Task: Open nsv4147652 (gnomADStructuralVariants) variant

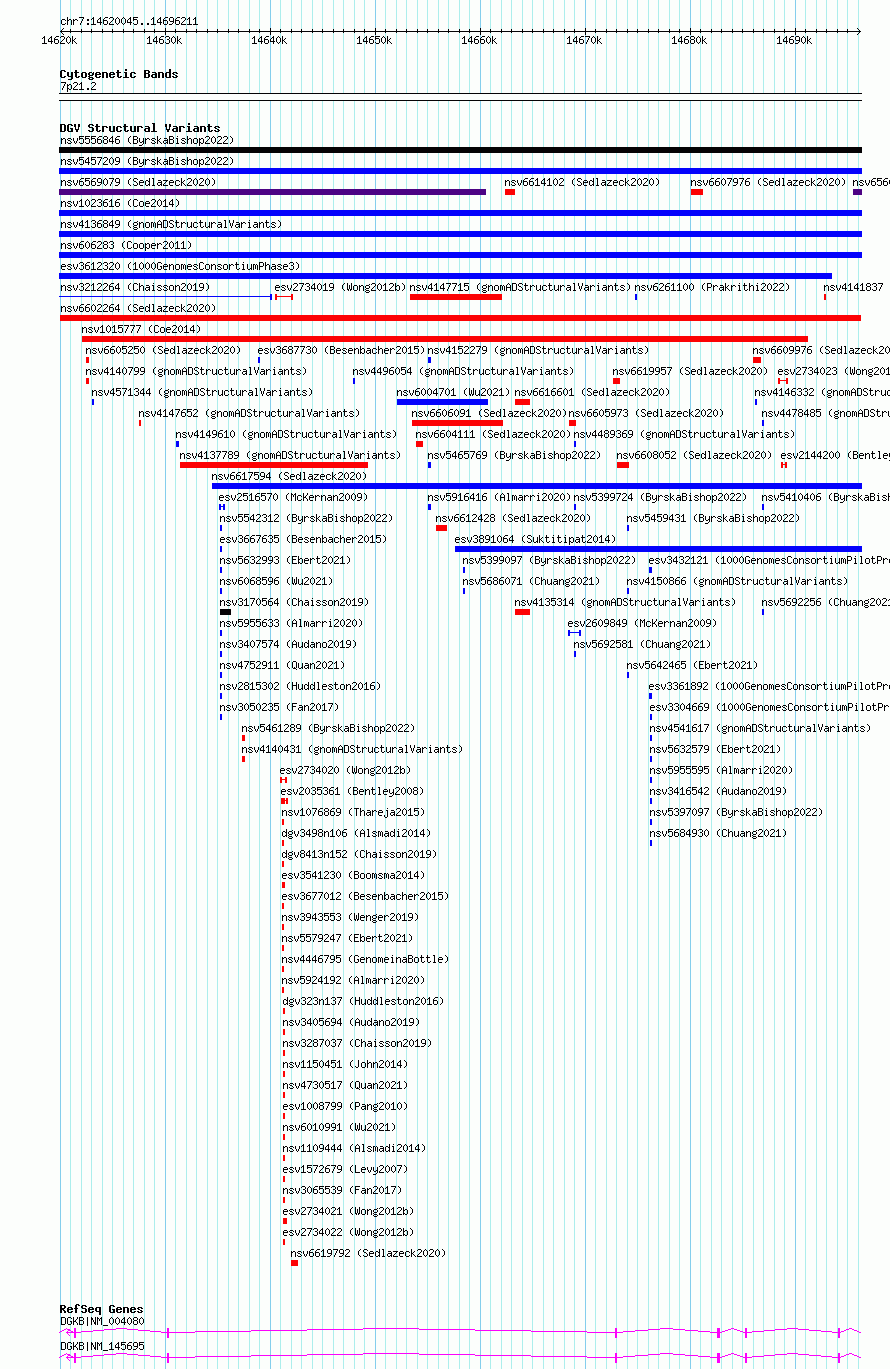Action: click(x=249, y=413)
